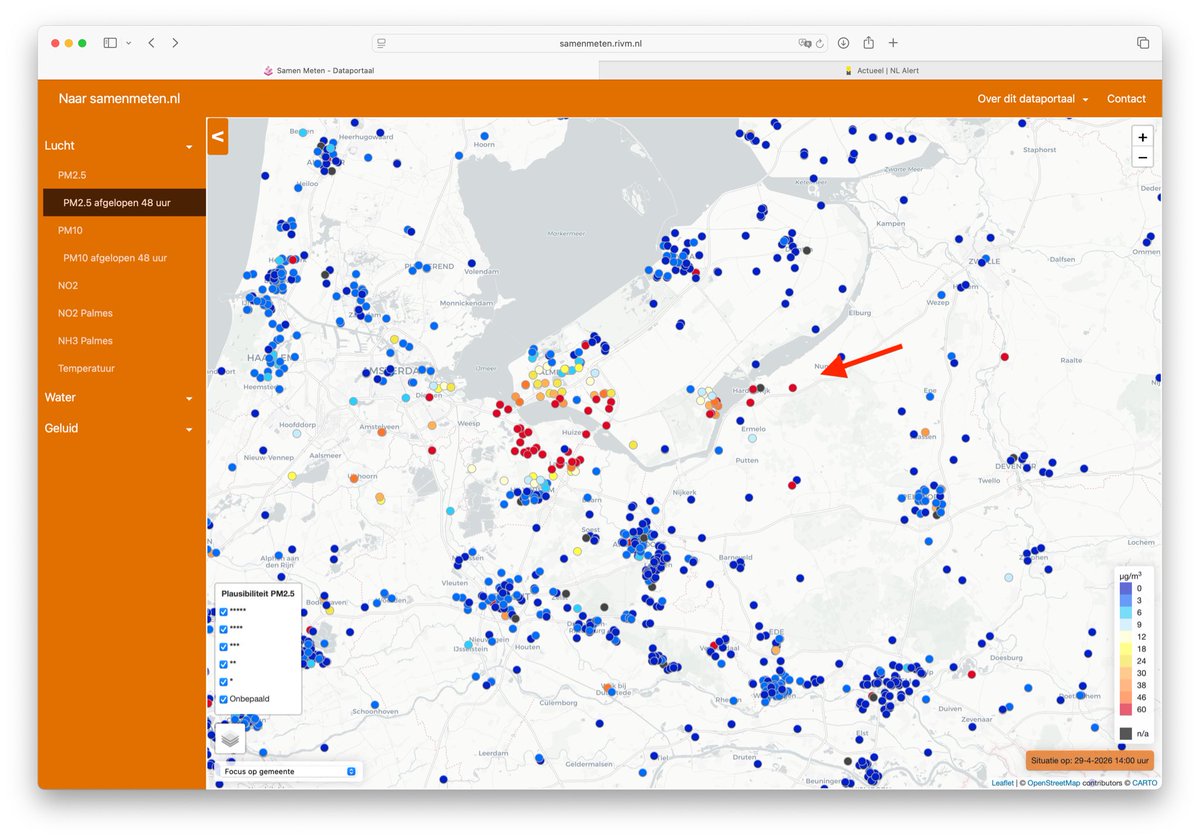Toggle the two-star plausibility checkbox
The image size is (1200, 840).
223,664
